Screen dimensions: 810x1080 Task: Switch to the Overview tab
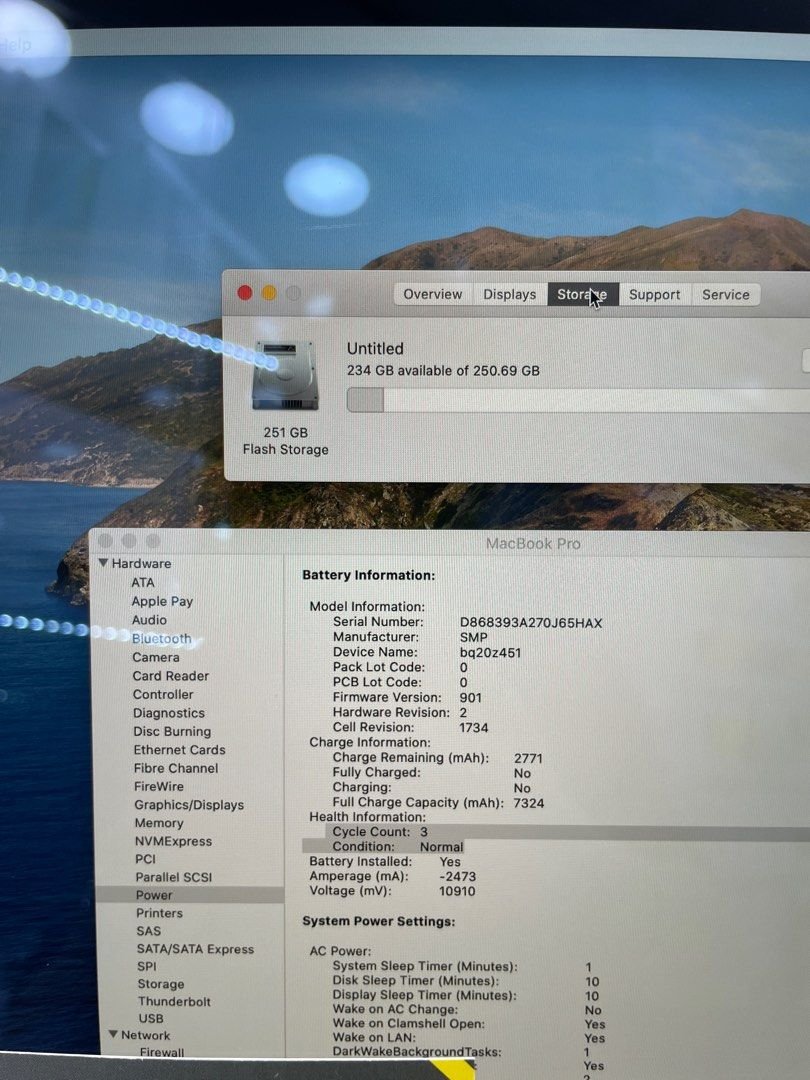[432, 294]
